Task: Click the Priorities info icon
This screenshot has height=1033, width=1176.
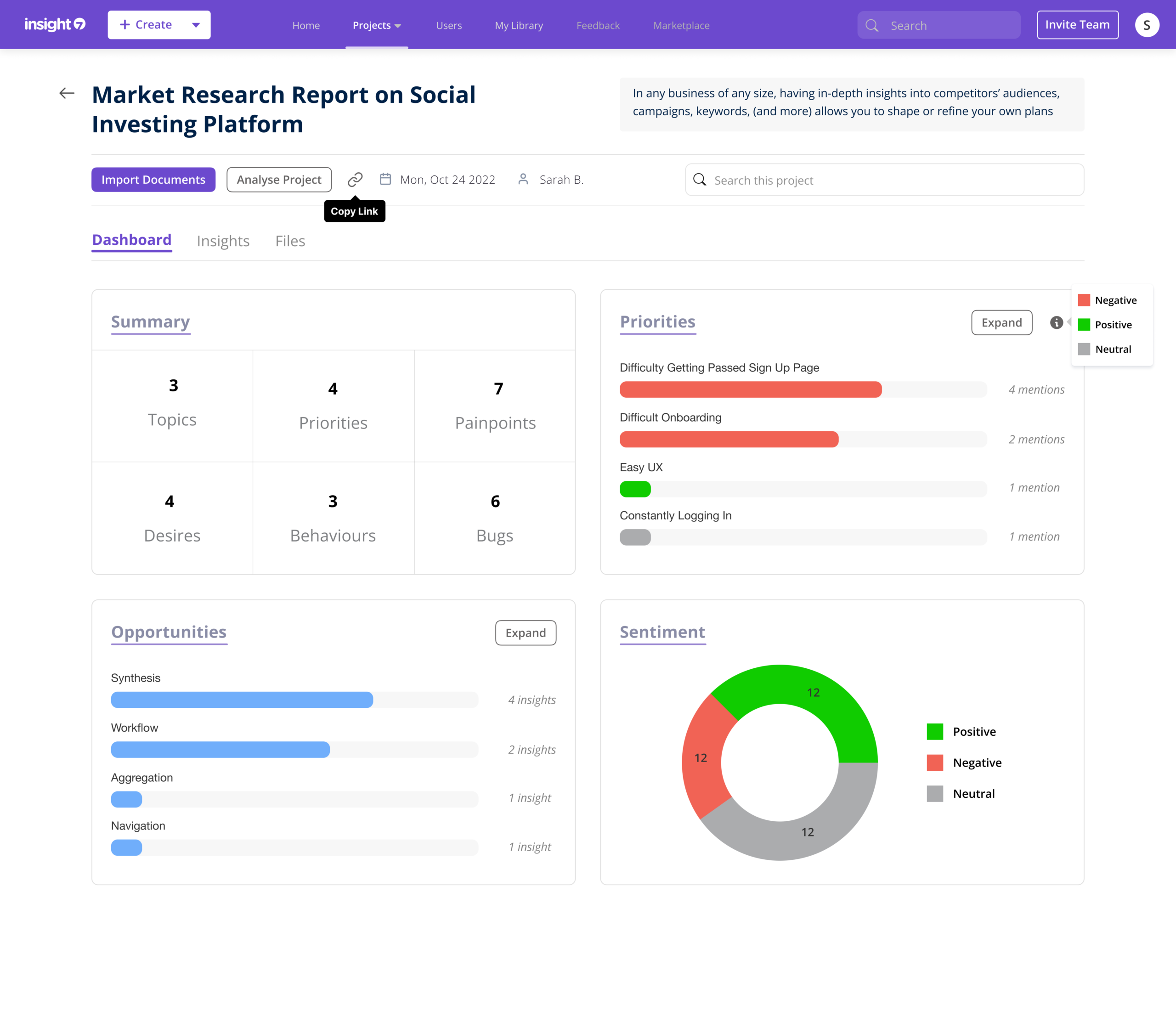Action: pyautogui.click(x=1056, y=322)
